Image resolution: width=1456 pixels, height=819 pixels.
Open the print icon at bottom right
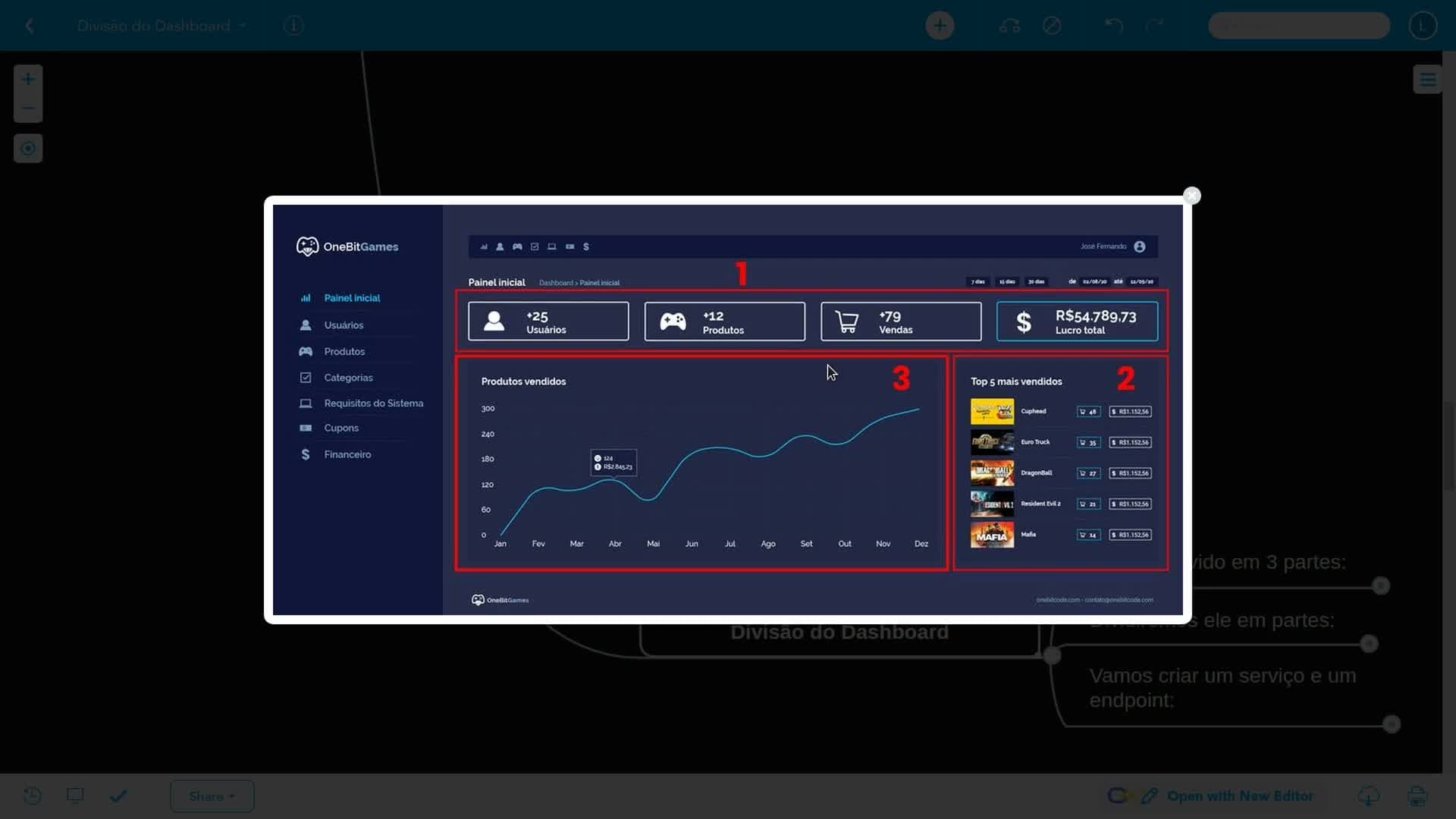click(1417, 795)
